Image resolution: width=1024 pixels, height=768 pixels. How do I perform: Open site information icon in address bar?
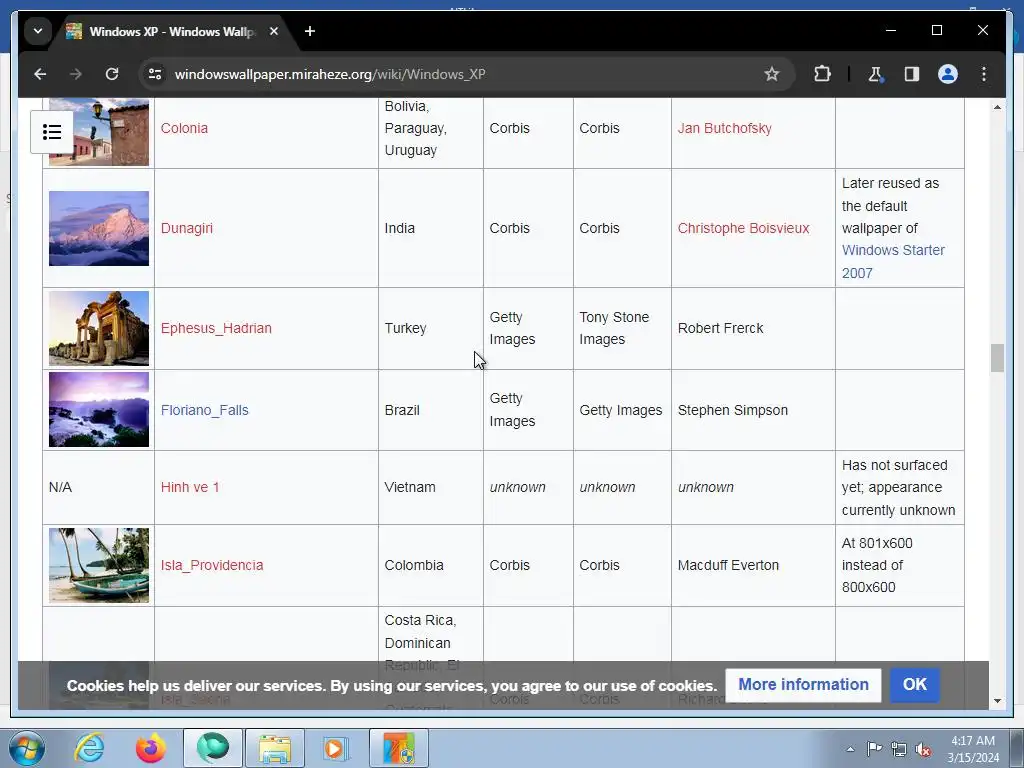click(155, 74)
